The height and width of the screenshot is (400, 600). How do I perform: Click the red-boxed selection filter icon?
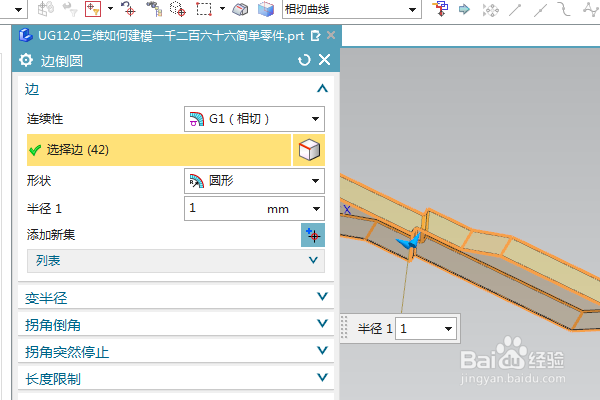93,9
